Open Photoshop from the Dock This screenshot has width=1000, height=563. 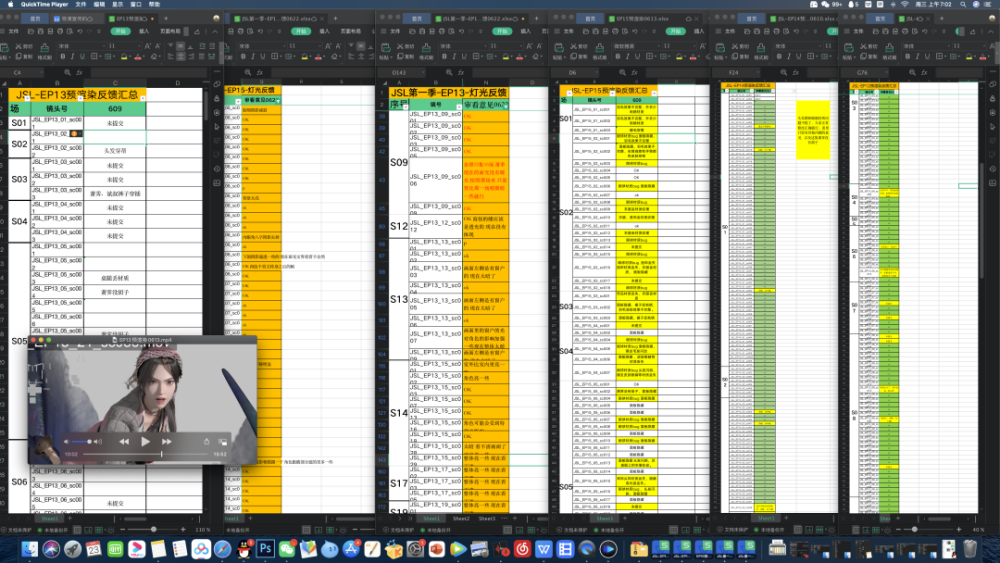click(x=267, y=549)
